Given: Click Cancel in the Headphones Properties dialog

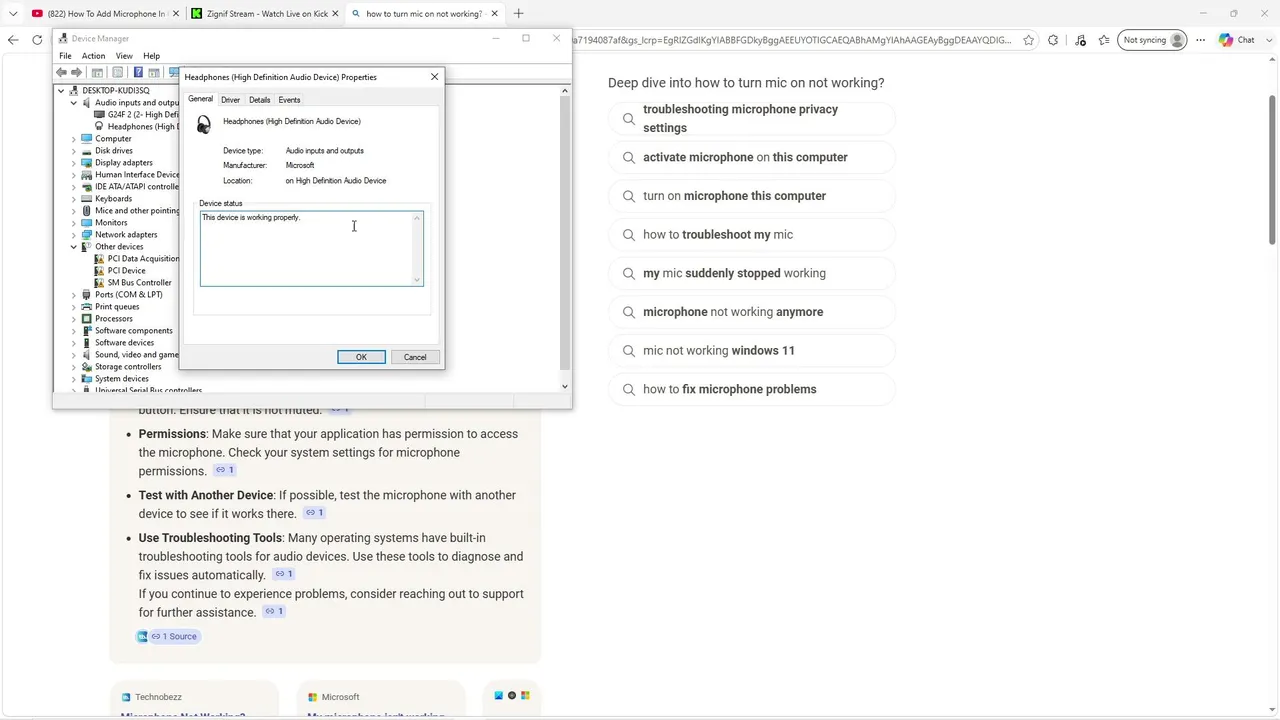Looking at the screenshot, I should (415, 357).
